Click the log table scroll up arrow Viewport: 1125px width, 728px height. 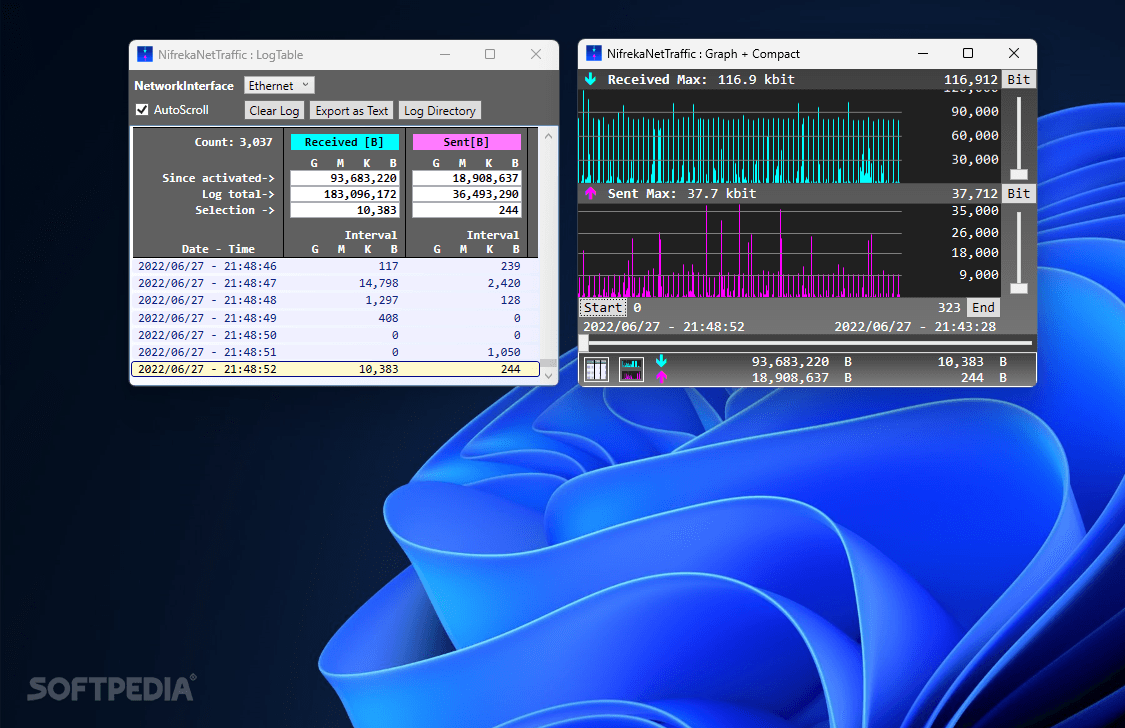548,136
